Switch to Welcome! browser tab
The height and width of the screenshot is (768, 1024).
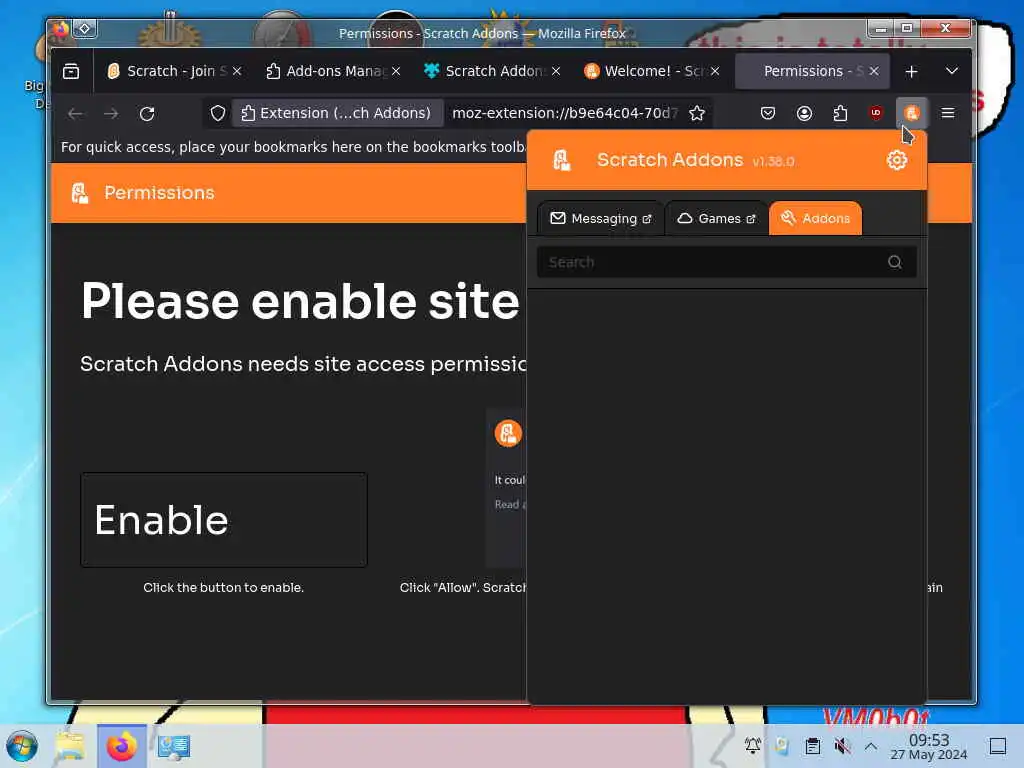click(x=651, y=71)
